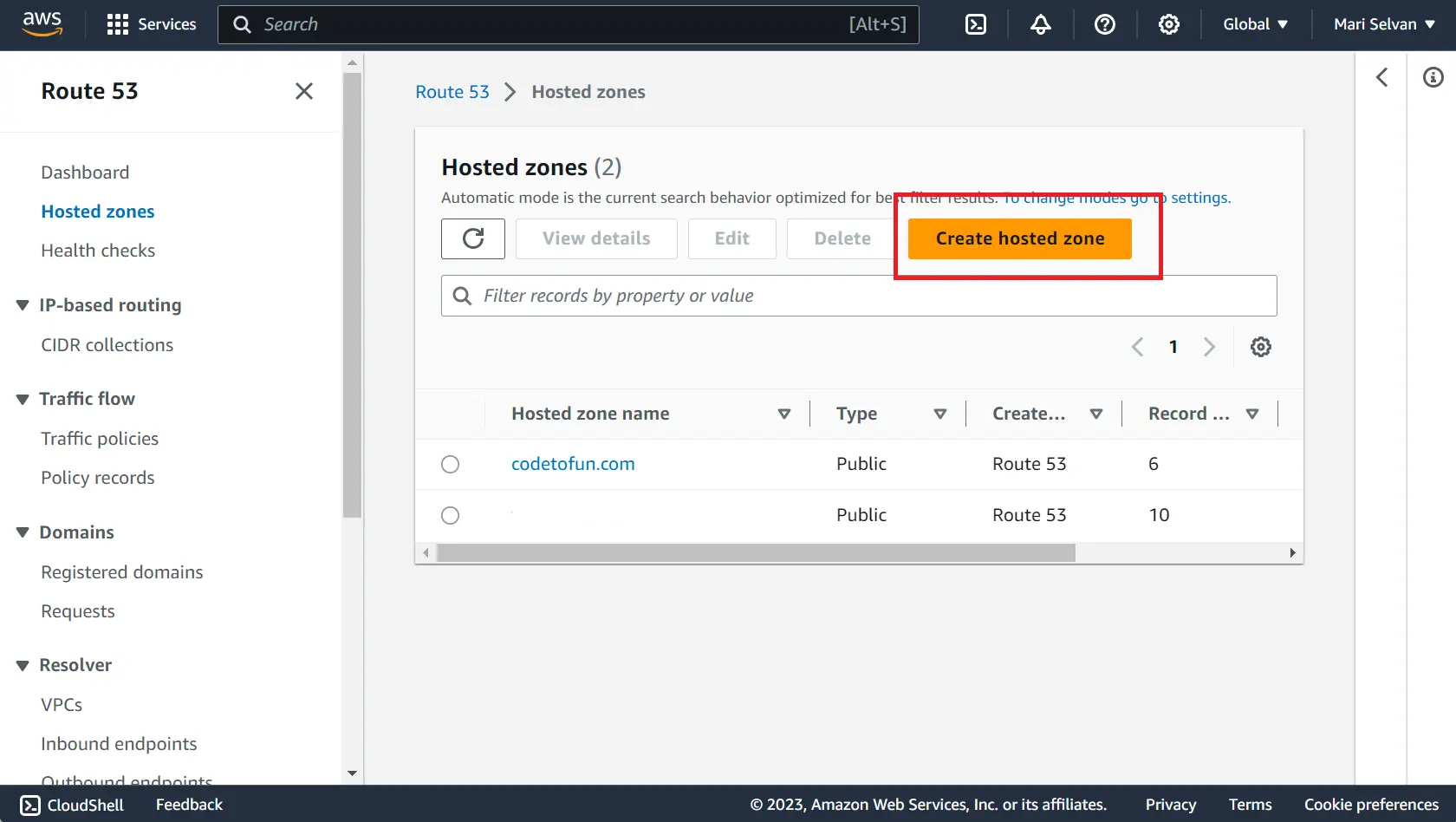Collapse the IP-based routing section
The image size is (1456, 822).
[x=23, y=305]
